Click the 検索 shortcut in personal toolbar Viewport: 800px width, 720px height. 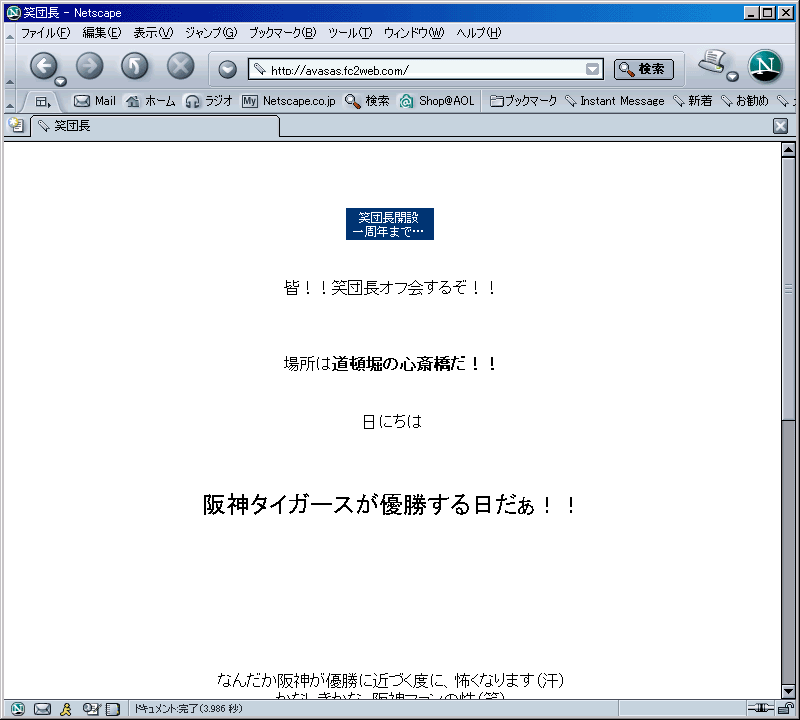367,101
